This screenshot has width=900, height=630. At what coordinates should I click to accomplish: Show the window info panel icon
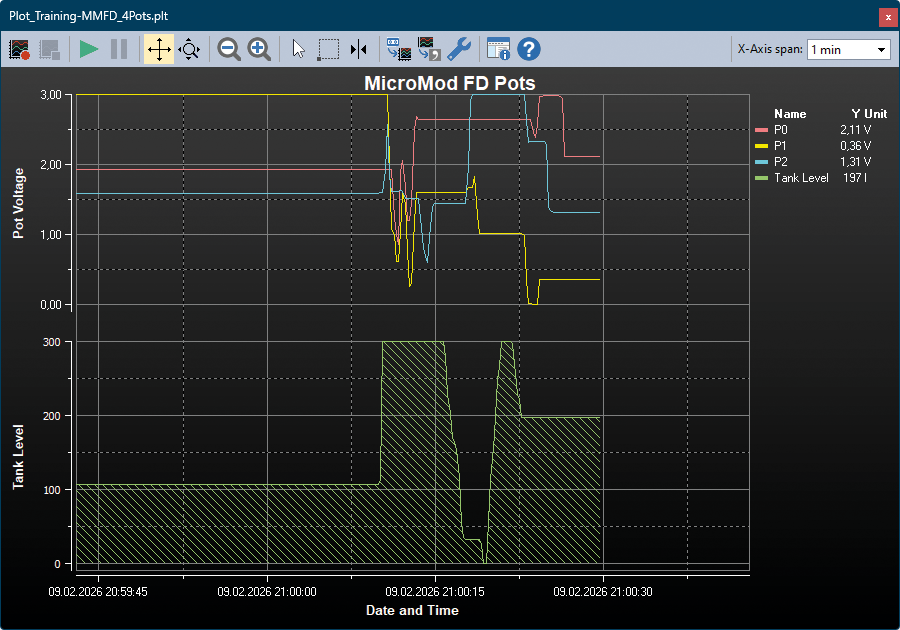pyautogui.click(x=498, y=49)
